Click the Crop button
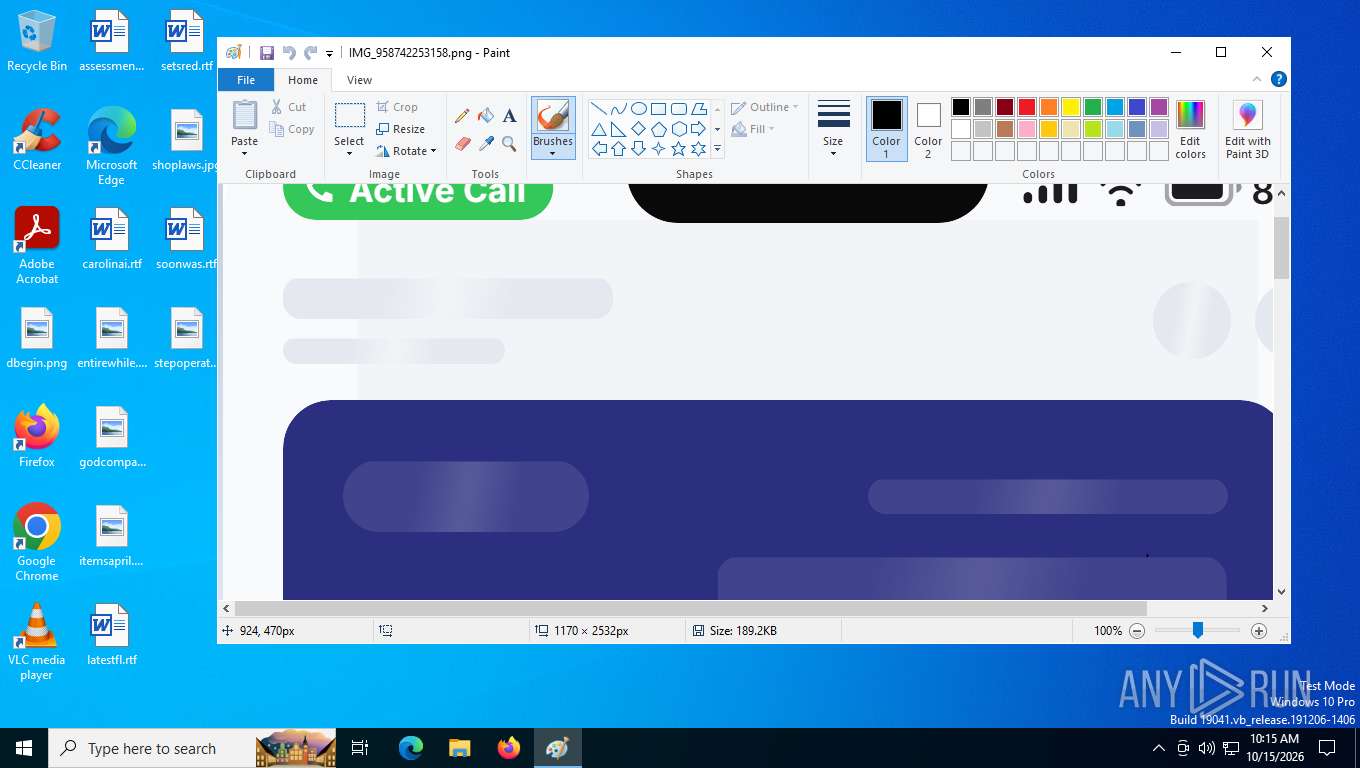Viewport: 1360px width, 768px height. pos(398,107)
